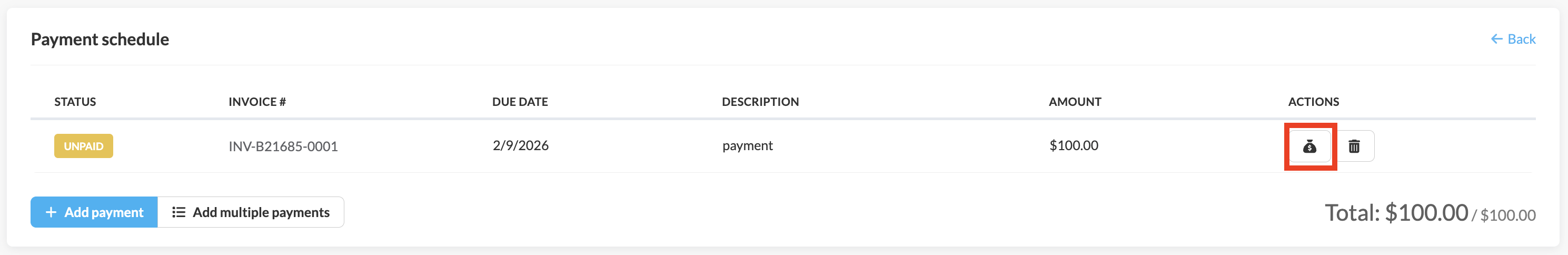This screenshot has height=255, width=1568.
Task: Click the DUE DATE column header
Action: (520, 102)
